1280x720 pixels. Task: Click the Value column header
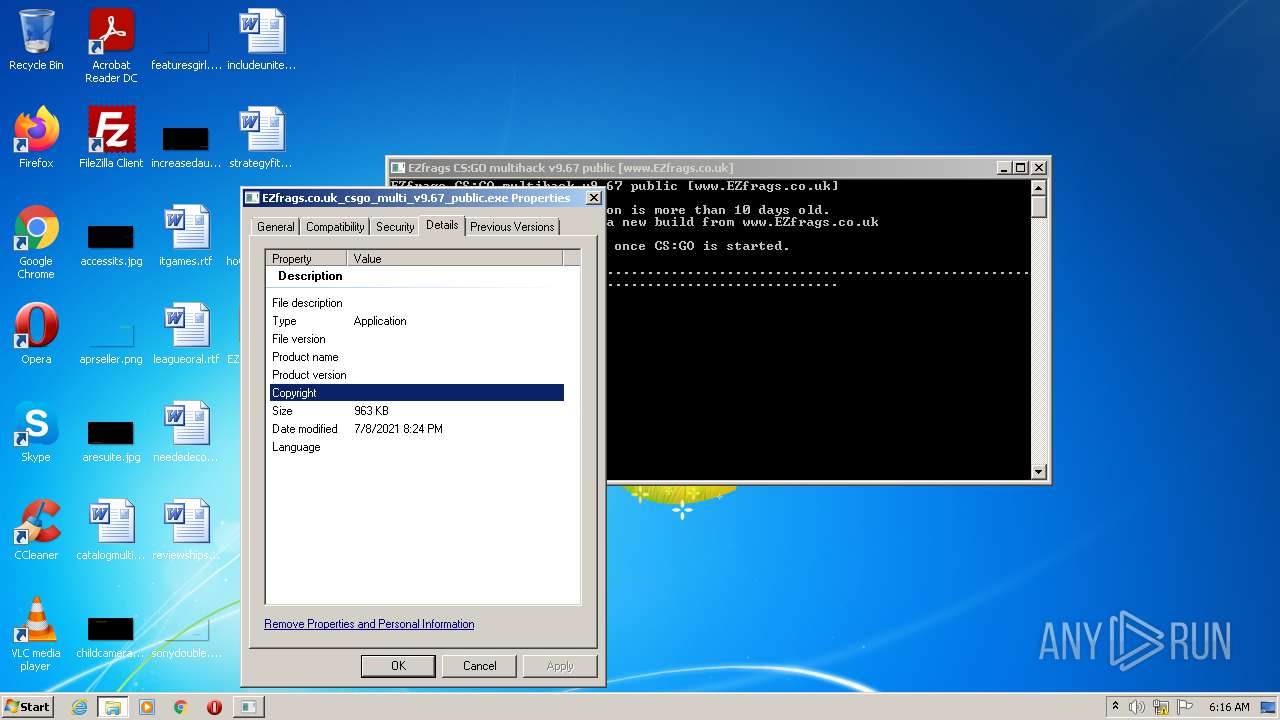[x=456, y=258]
